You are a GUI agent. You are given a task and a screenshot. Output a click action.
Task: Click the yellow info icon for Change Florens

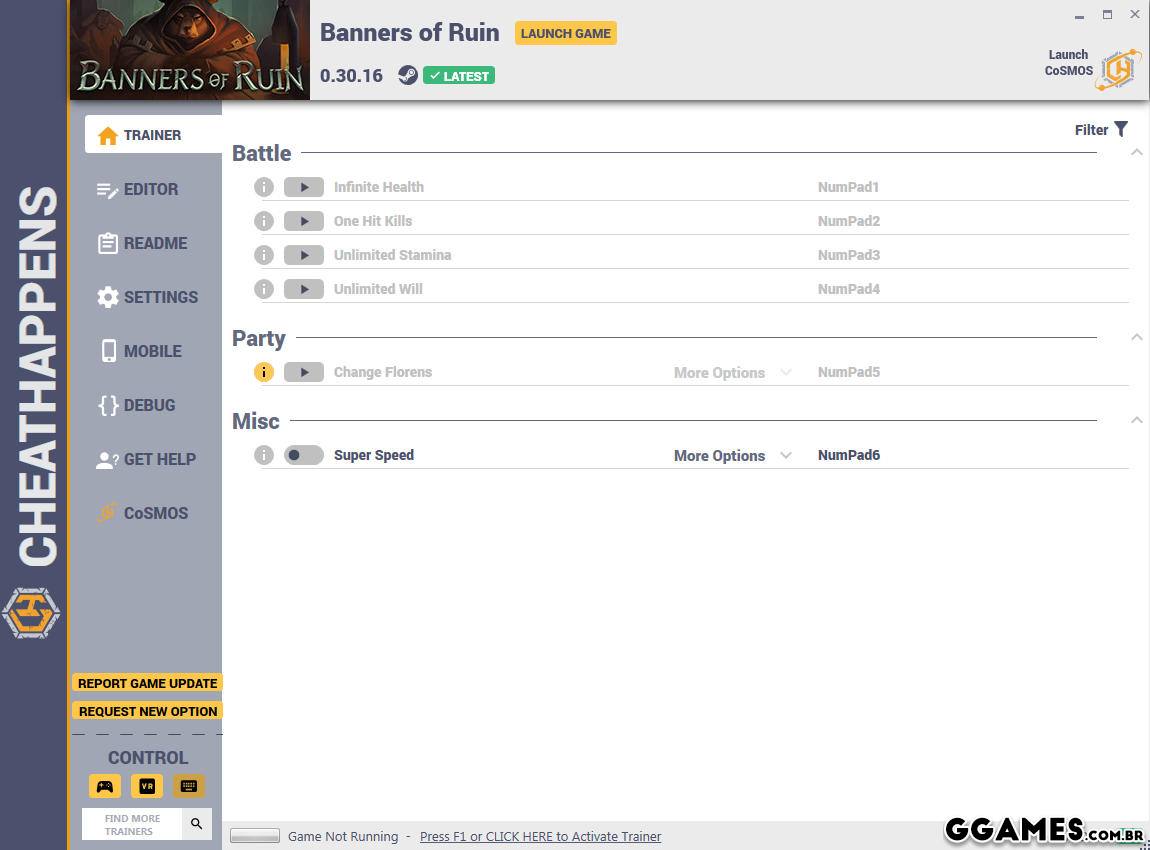tap(264, 372)
